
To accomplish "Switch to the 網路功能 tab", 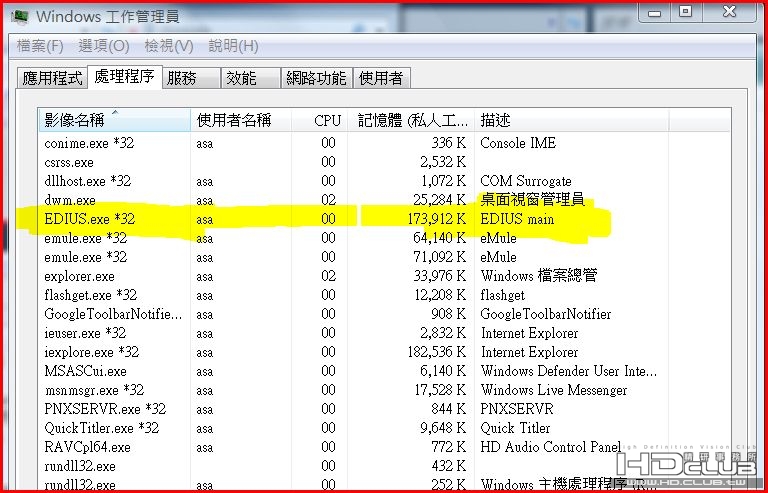I will click(316, 78).
